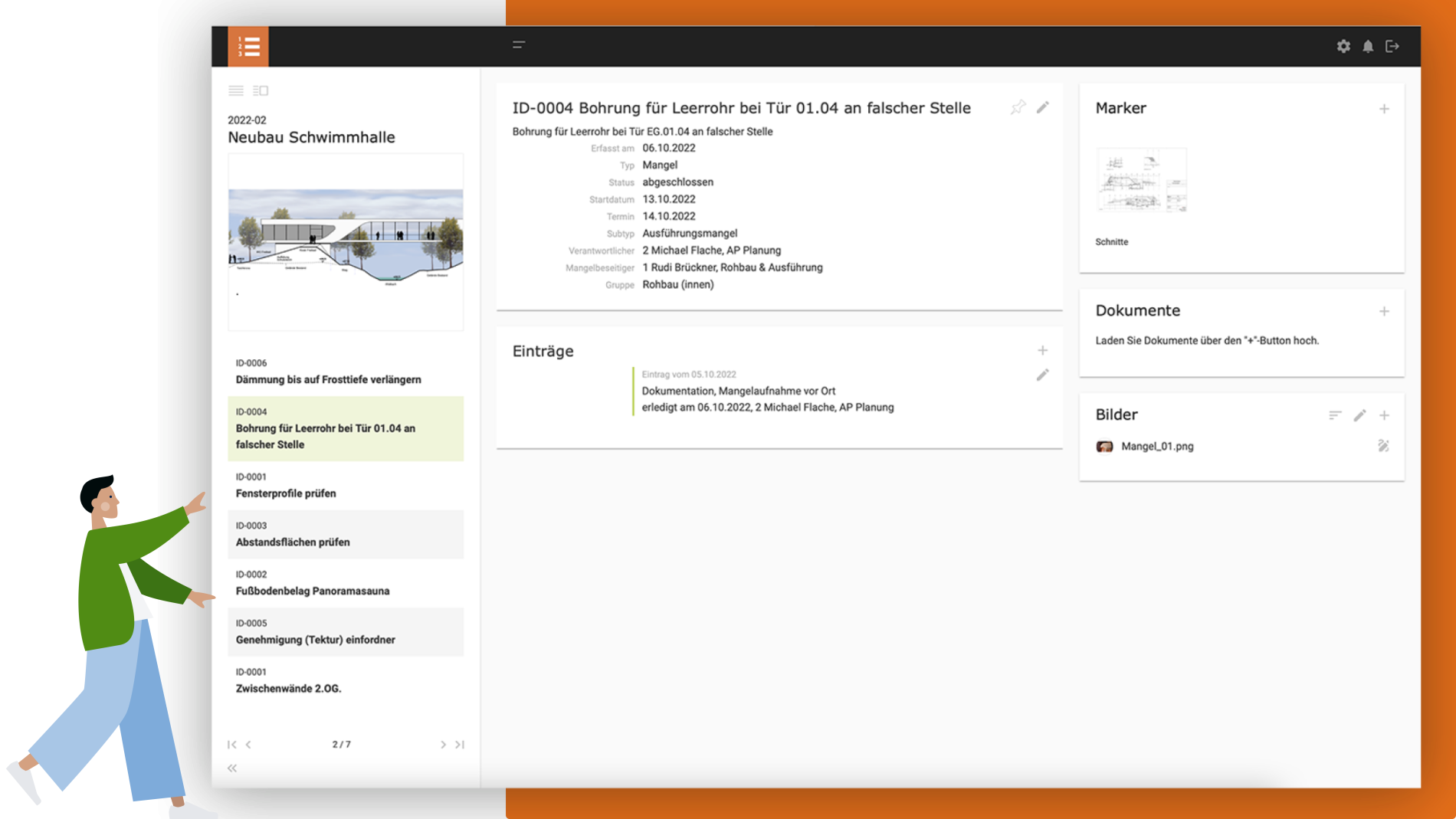Select Zwischenwände 2.OG. list item

(346, 680)
